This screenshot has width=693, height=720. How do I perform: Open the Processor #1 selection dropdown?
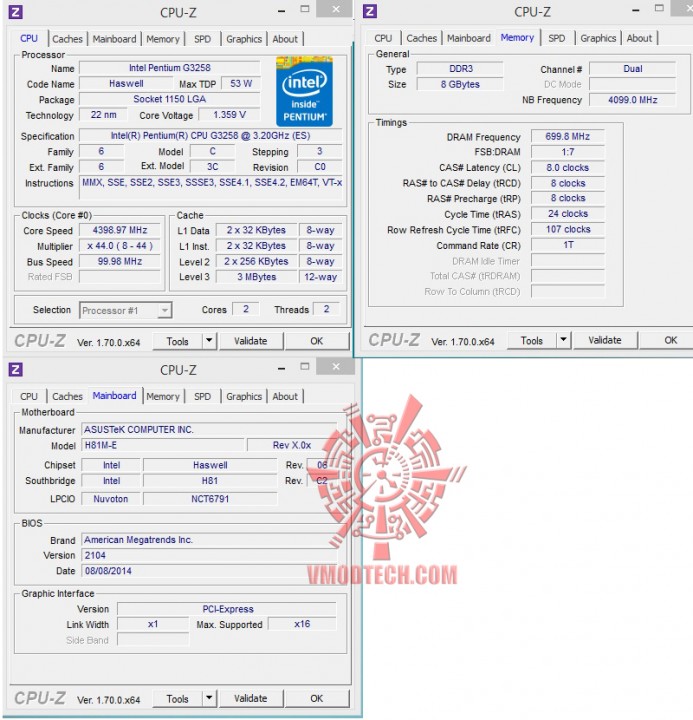(x=164, y=311)
